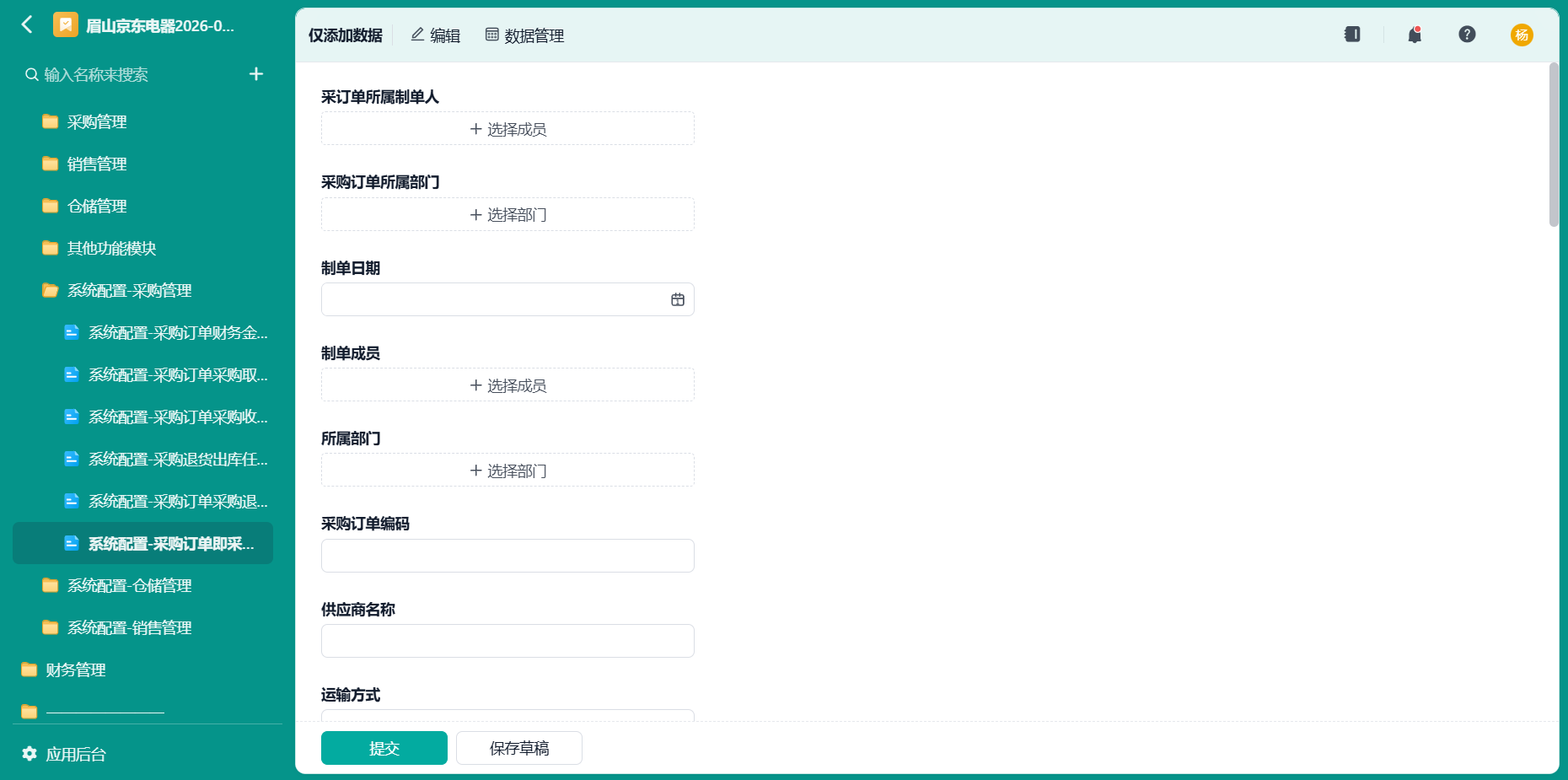Open notifications bell icon
Image resolution: width=1568 pixels, height=780 pixels.
tap(1415, 35)
